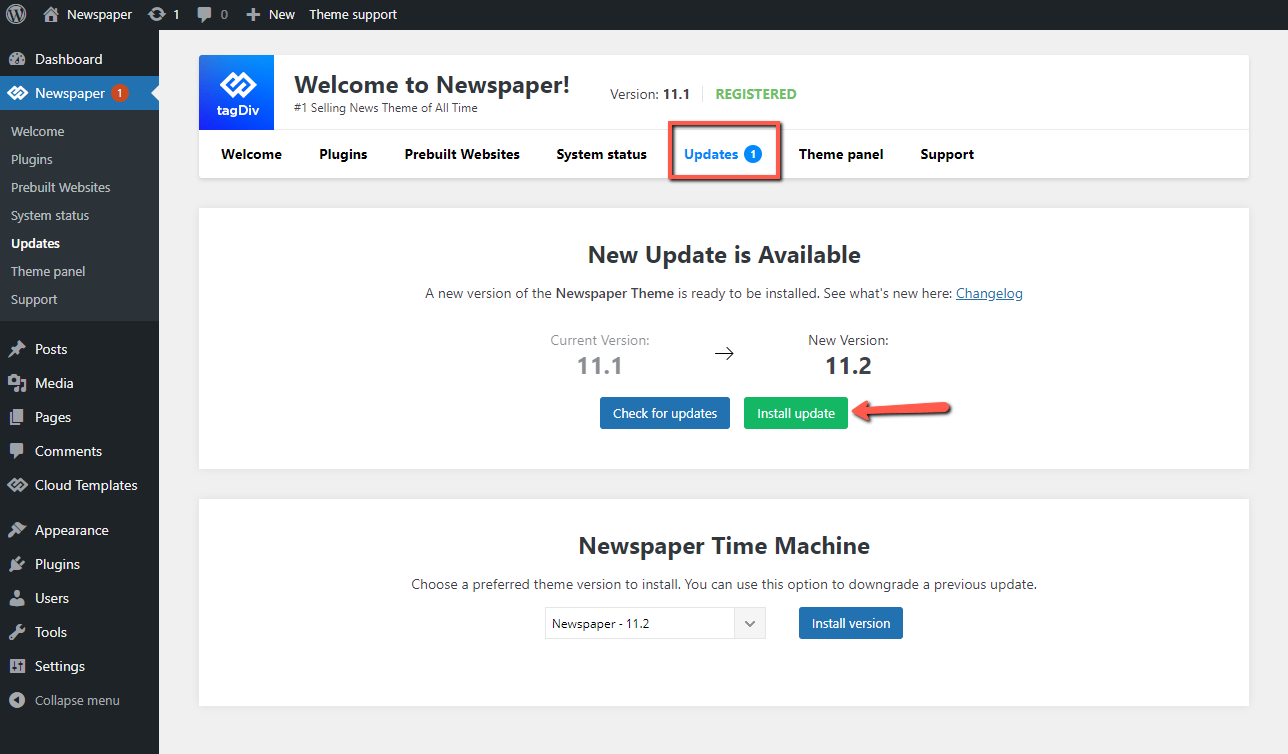This screenshot has height=754, width=1288.
Task: Open the Prebuilt Websites tab
Action: 462,154
